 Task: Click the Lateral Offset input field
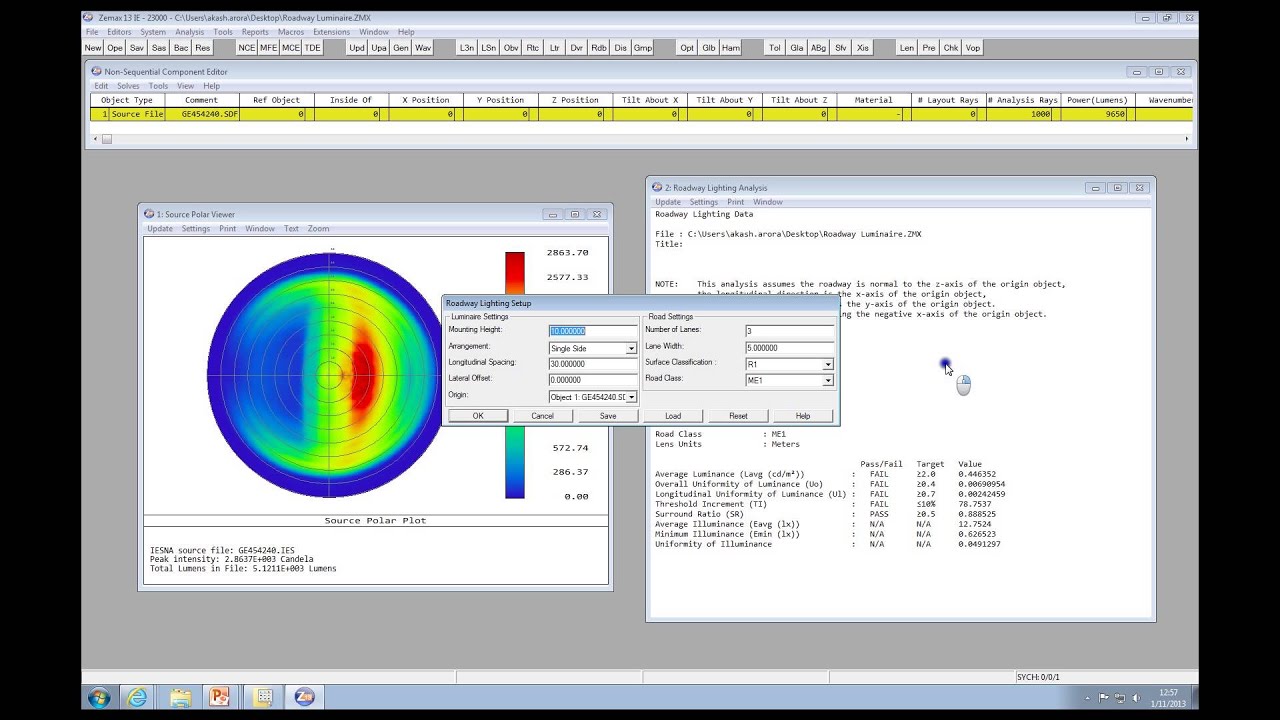click(593, 380)
